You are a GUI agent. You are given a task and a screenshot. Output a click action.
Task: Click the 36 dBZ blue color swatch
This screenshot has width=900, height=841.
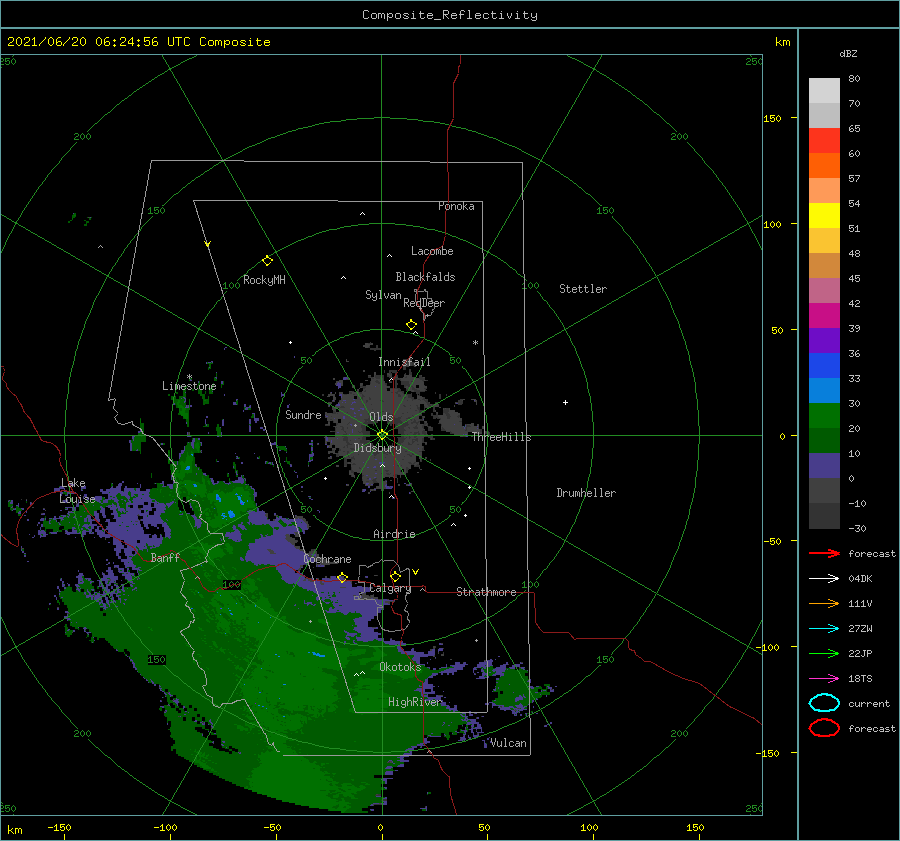point(824,366)
